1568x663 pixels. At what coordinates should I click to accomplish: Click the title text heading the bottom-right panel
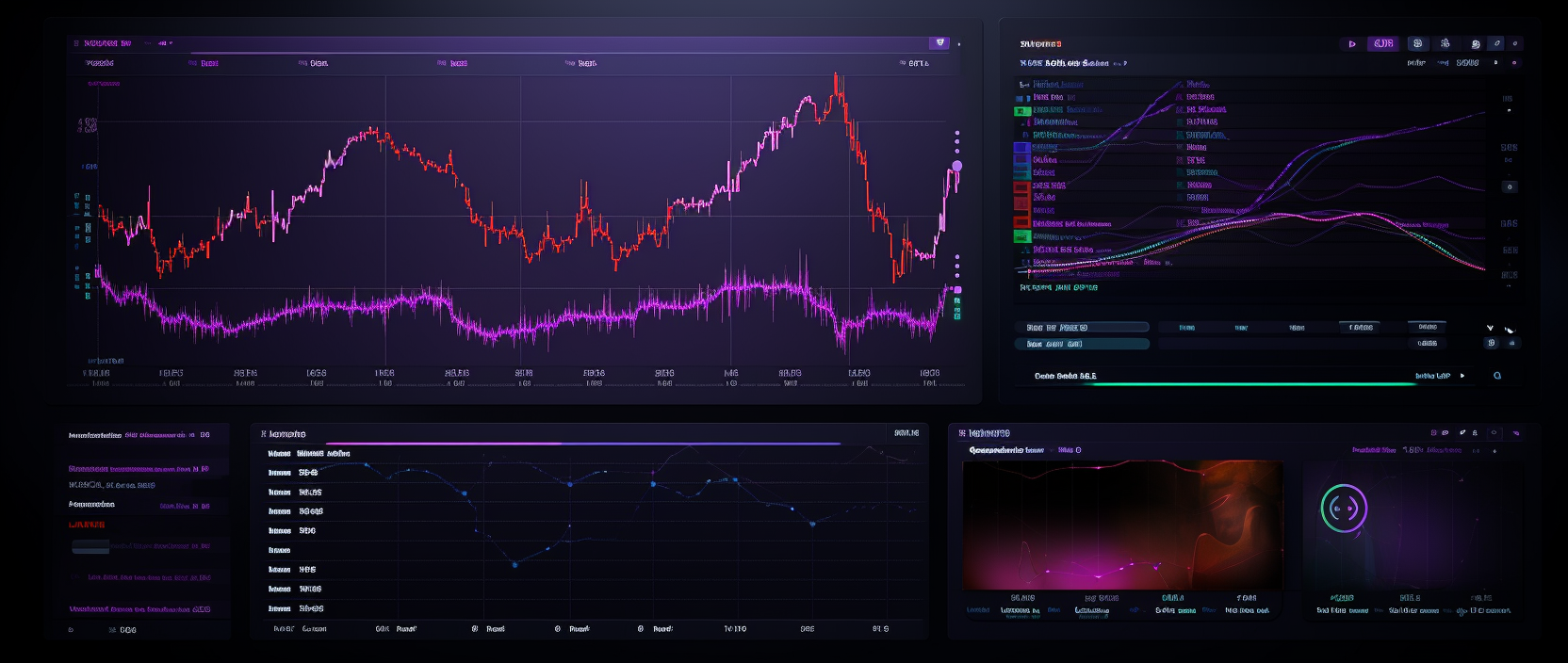pos(989,433)
